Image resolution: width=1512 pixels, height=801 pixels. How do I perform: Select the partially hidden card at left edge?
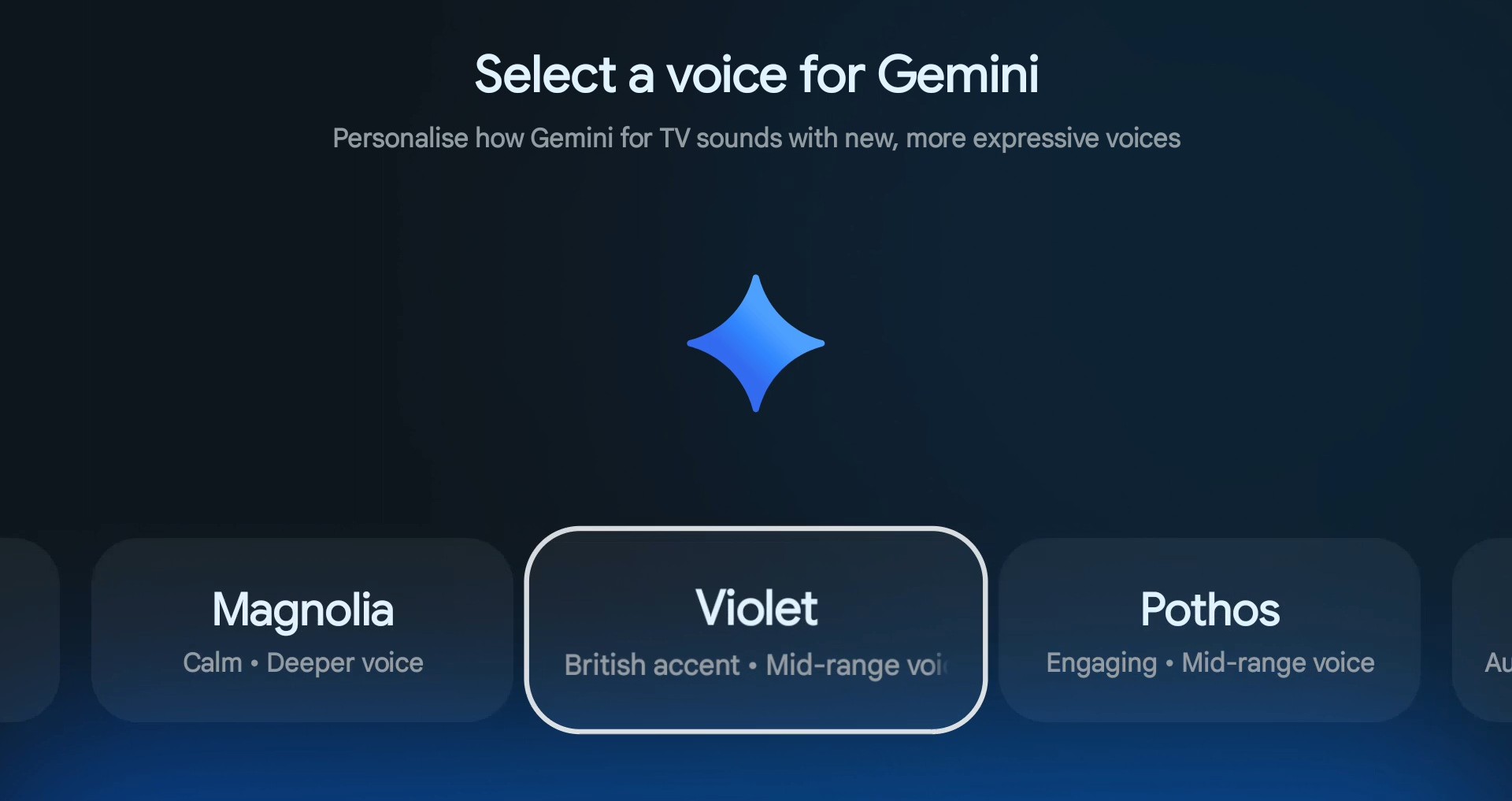[28, 630]
